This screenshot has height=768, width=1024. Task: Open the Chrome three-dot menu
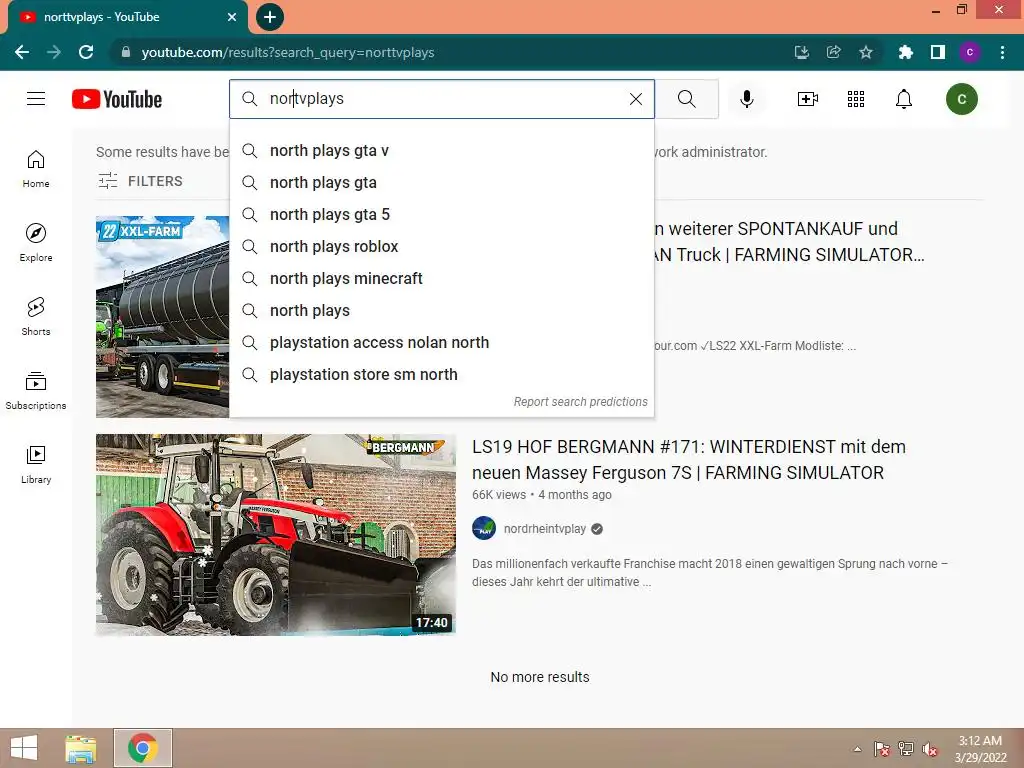click(x=1002, y=52)
